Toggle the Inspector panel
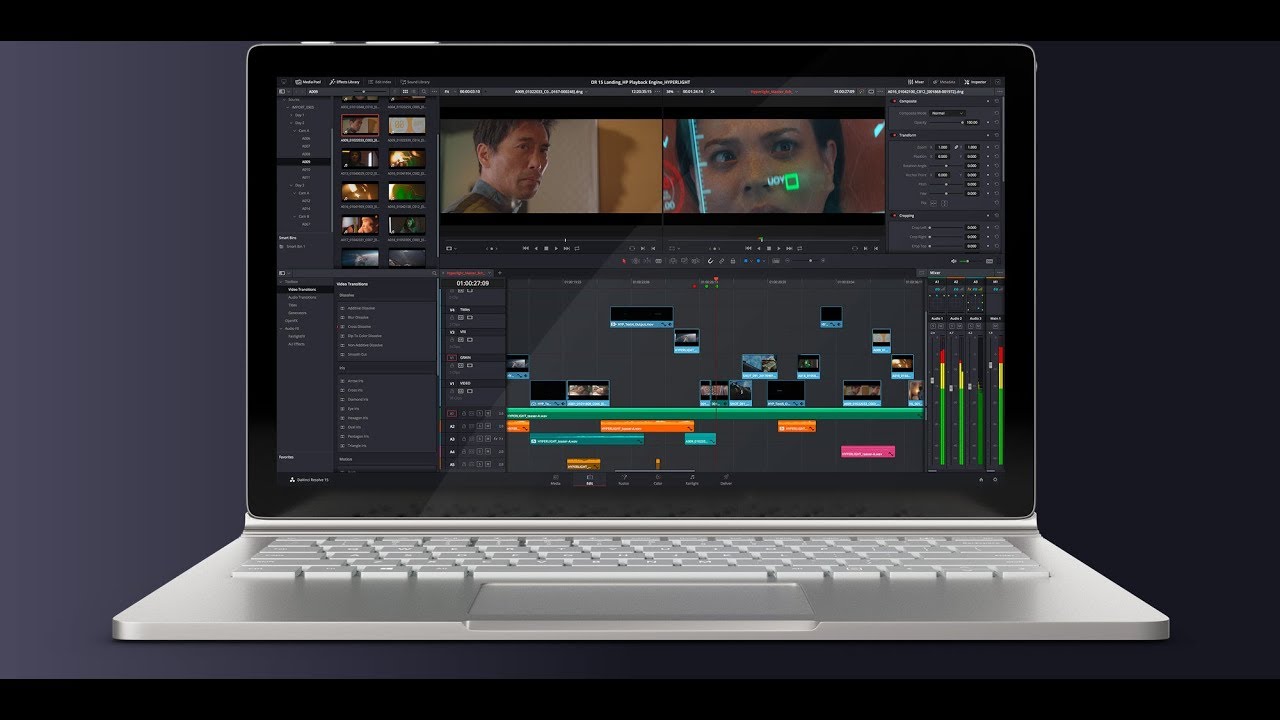This screenshot has height=720, width=1280. tap(976, 82)
